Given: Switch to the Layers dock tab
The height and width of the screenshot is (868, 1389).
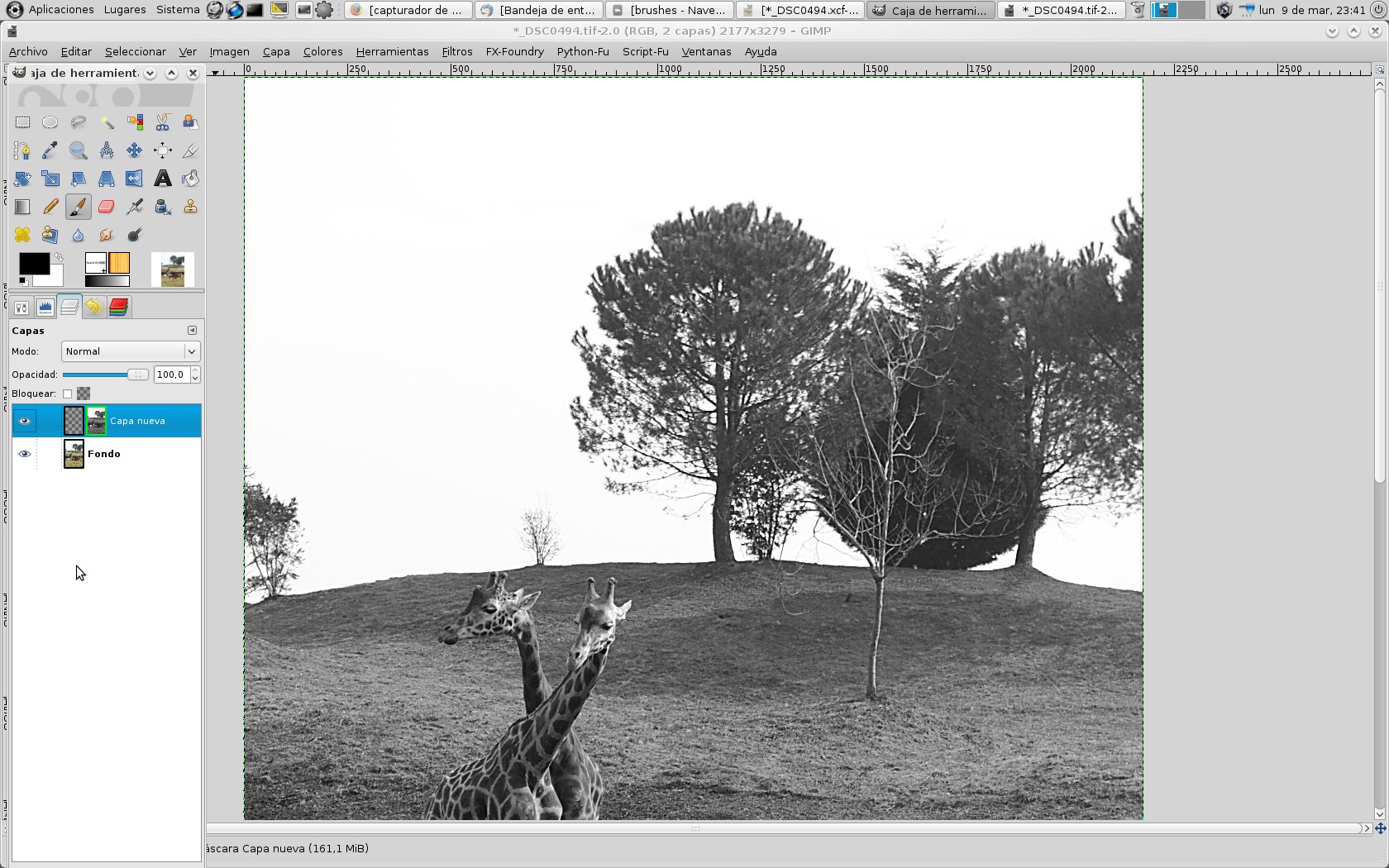Looking at the screenshot, I should (69, 308).
